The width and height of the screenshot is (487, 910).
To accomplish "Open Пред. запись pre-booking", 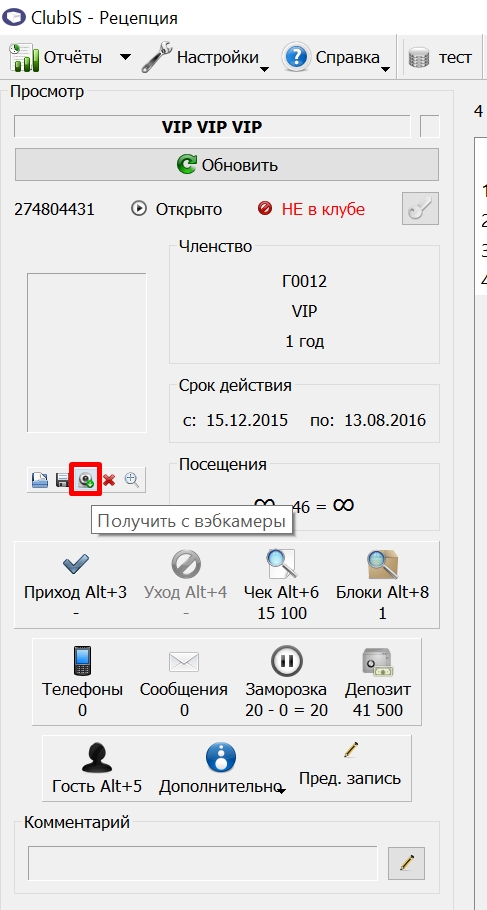I will click(349, 765).
